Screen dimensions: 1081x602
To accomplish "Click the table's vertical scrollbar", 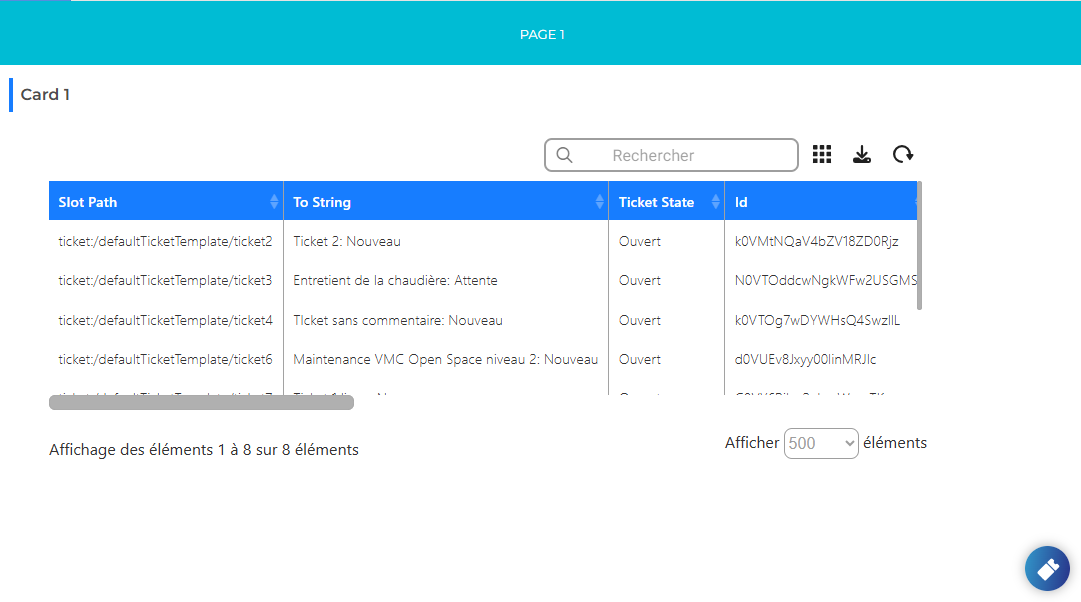I will click(x=919, y=245).
